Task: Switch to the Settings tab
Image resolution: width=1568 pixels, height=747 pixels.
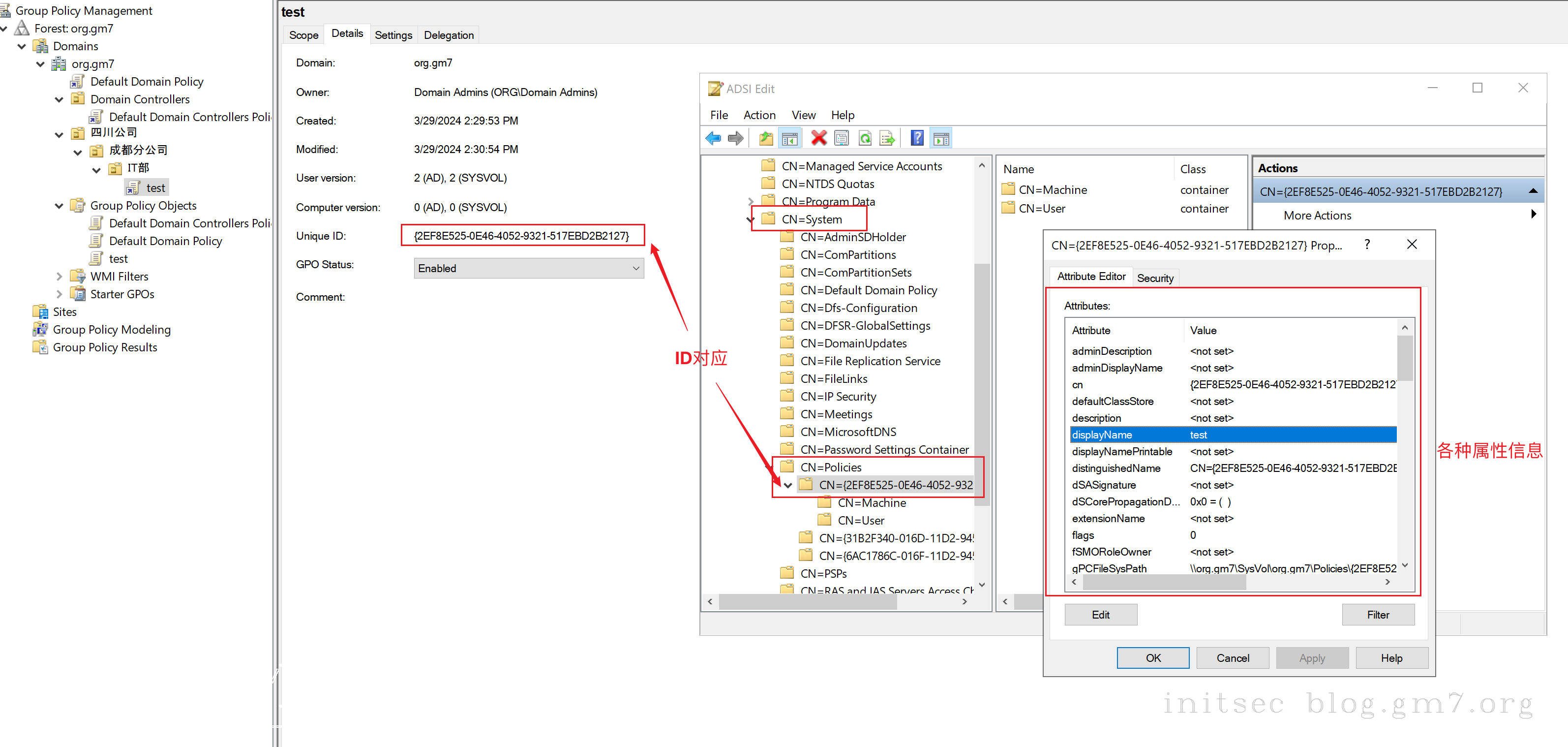Action: coord(393,35)
